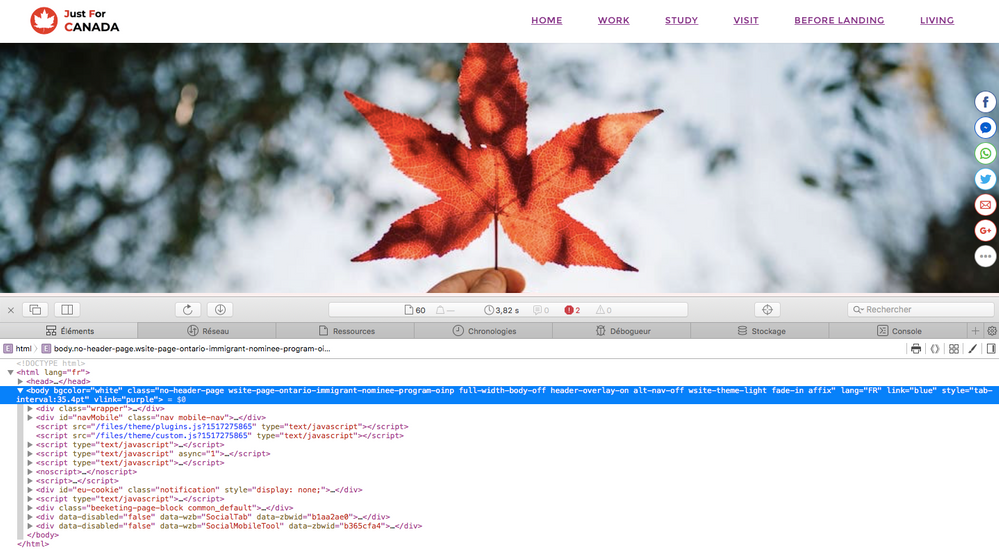Toggle inspector dock to side layout
Image resolution: width=999 pixels, height=559 pixels.
coord(67,310)
